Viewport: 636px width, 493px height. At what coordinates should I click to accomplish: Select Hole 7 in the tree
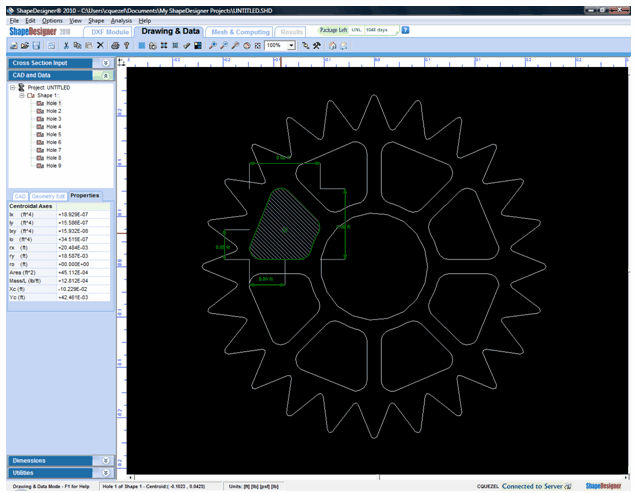(54, 150)
